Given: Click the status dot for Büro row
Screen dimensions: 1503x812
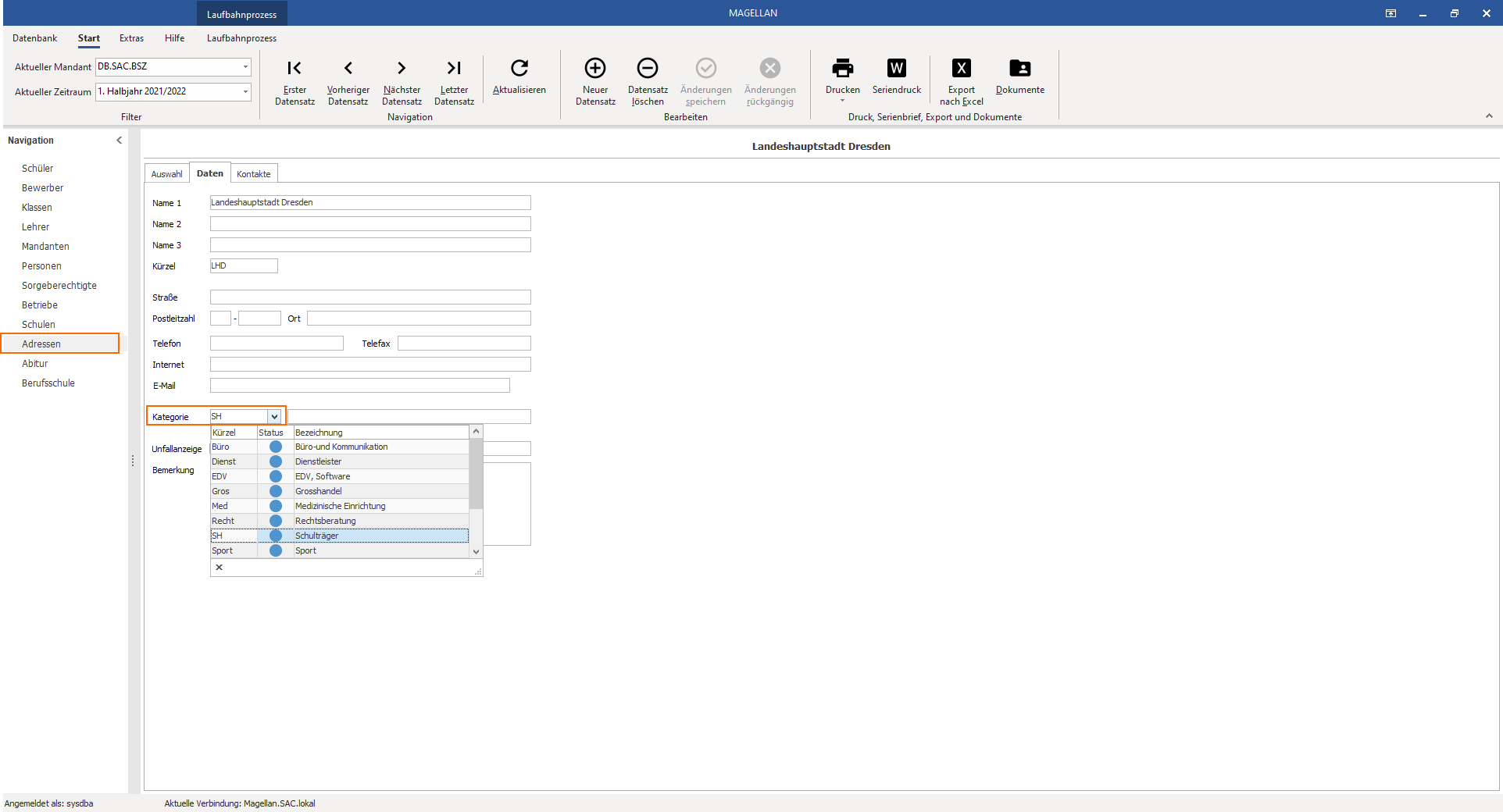Looking at the screenshot, I should (x=276, y=447).
